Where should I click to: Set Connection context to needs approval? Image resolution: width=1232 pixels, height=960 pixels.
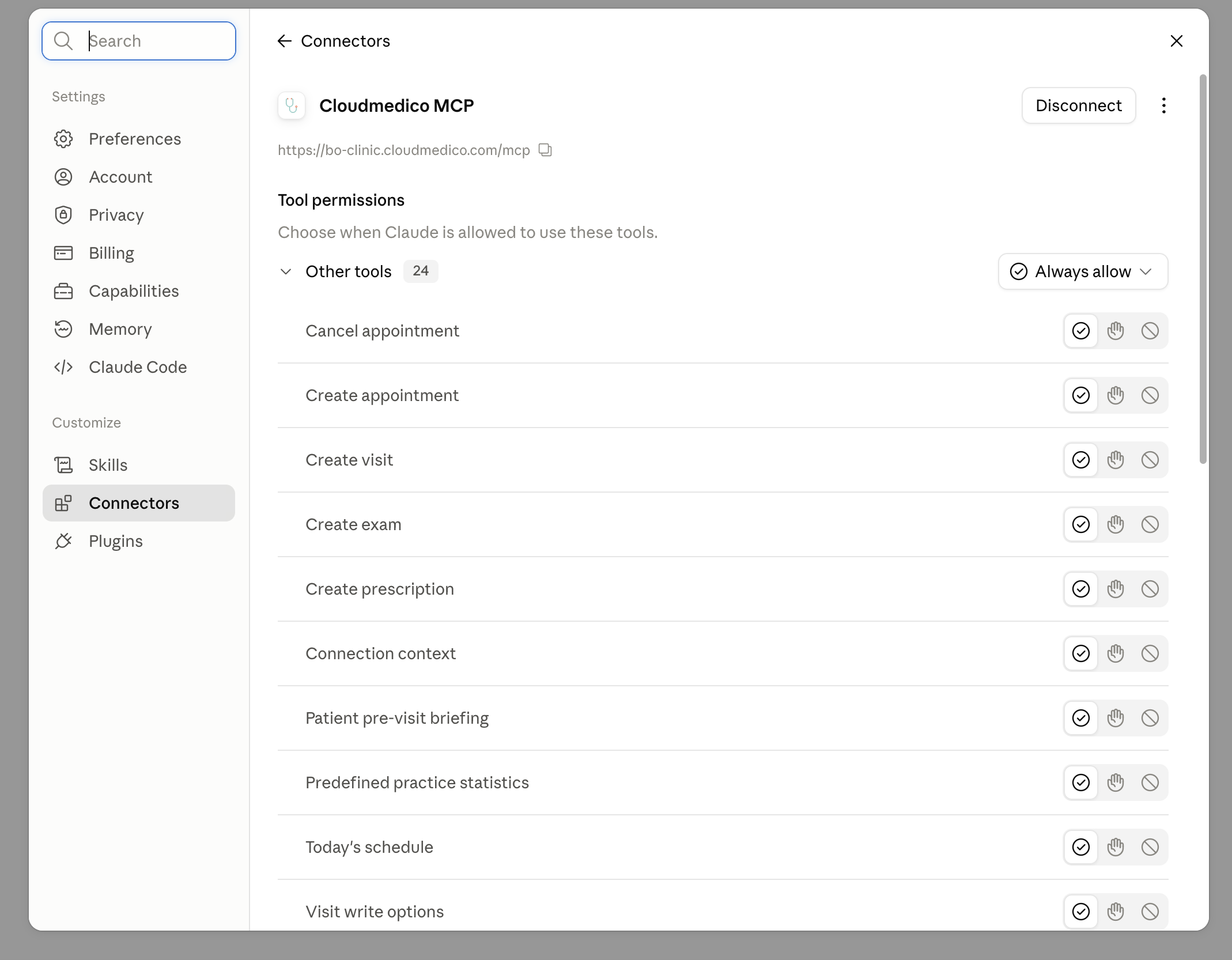pos(1116,653)
